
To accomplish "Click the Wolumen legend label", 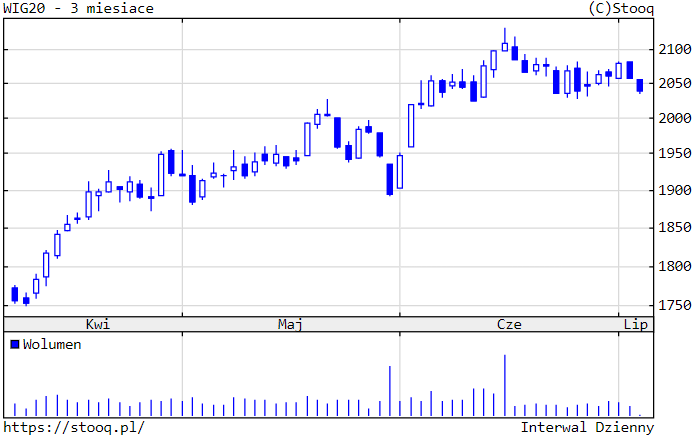I will tap(52, 344).
